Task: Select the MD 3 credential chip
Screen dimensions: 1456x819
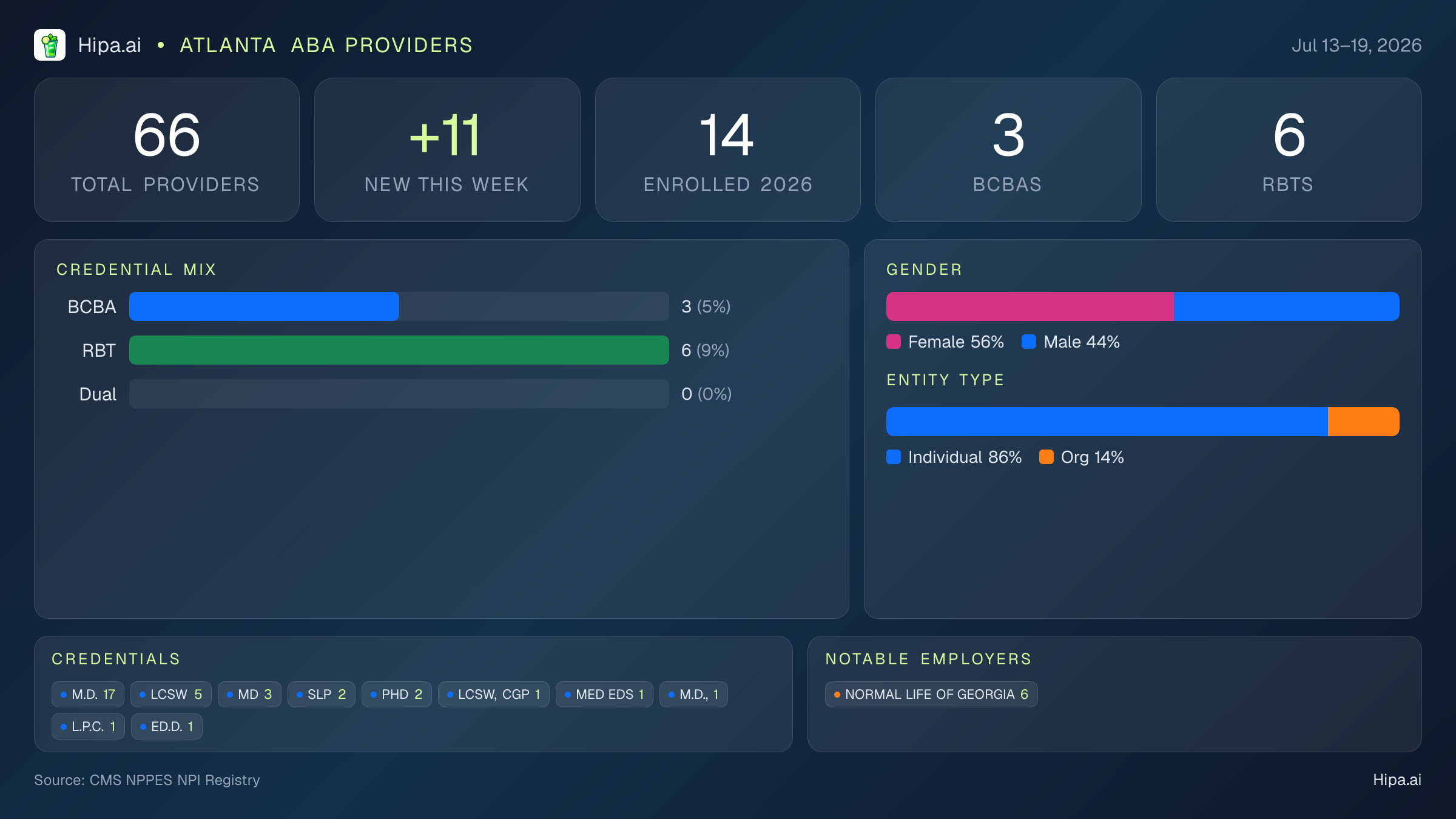Action: coord(249,694)
